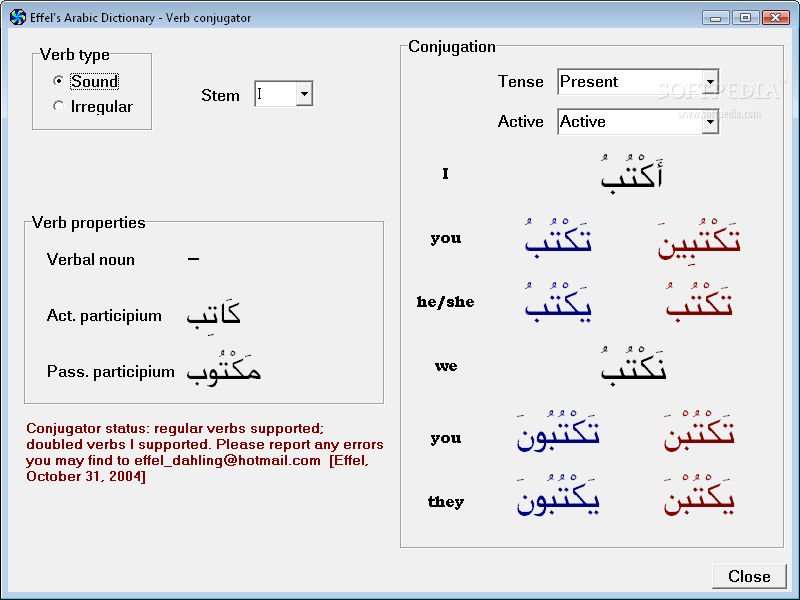
Task: Click the blue masculine plural 'you' form
Action: click(558, 431)
